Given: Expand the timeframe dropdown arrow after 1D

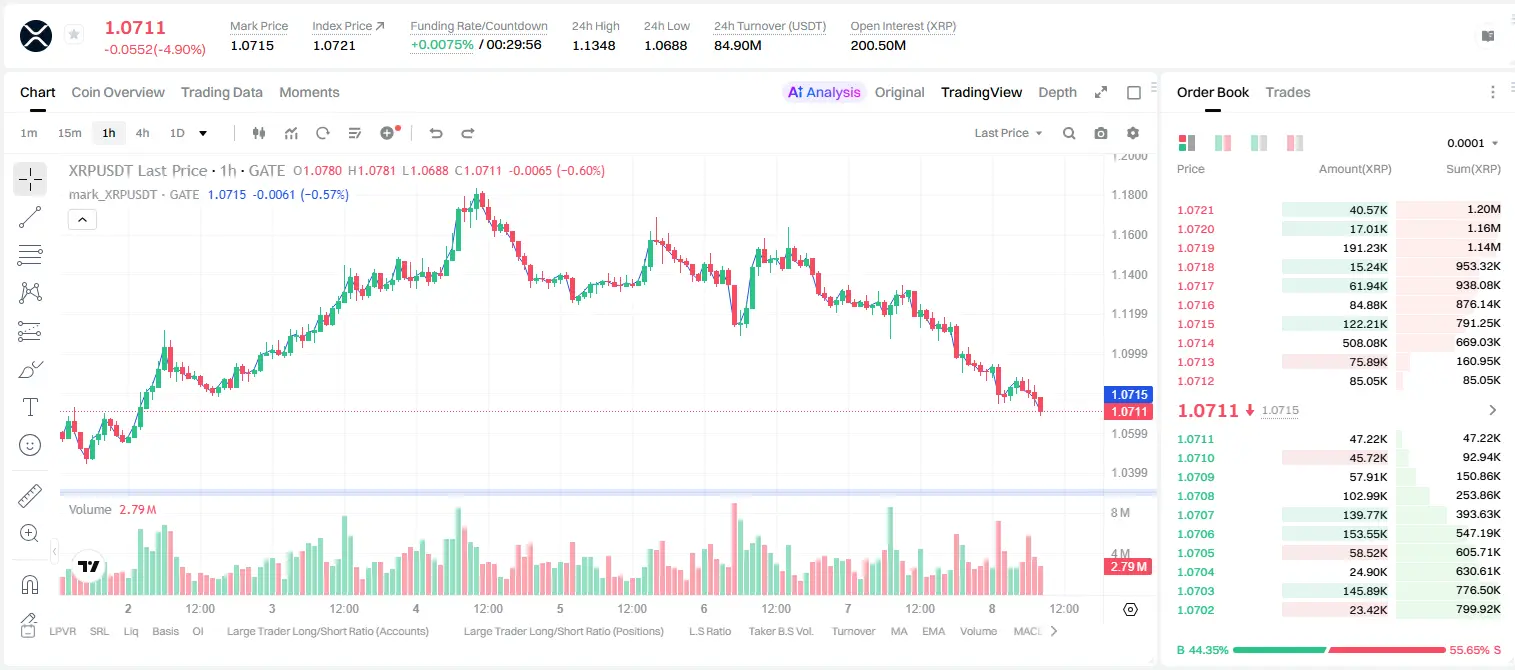Looking at the screenshot, I should tap(203, 133).
